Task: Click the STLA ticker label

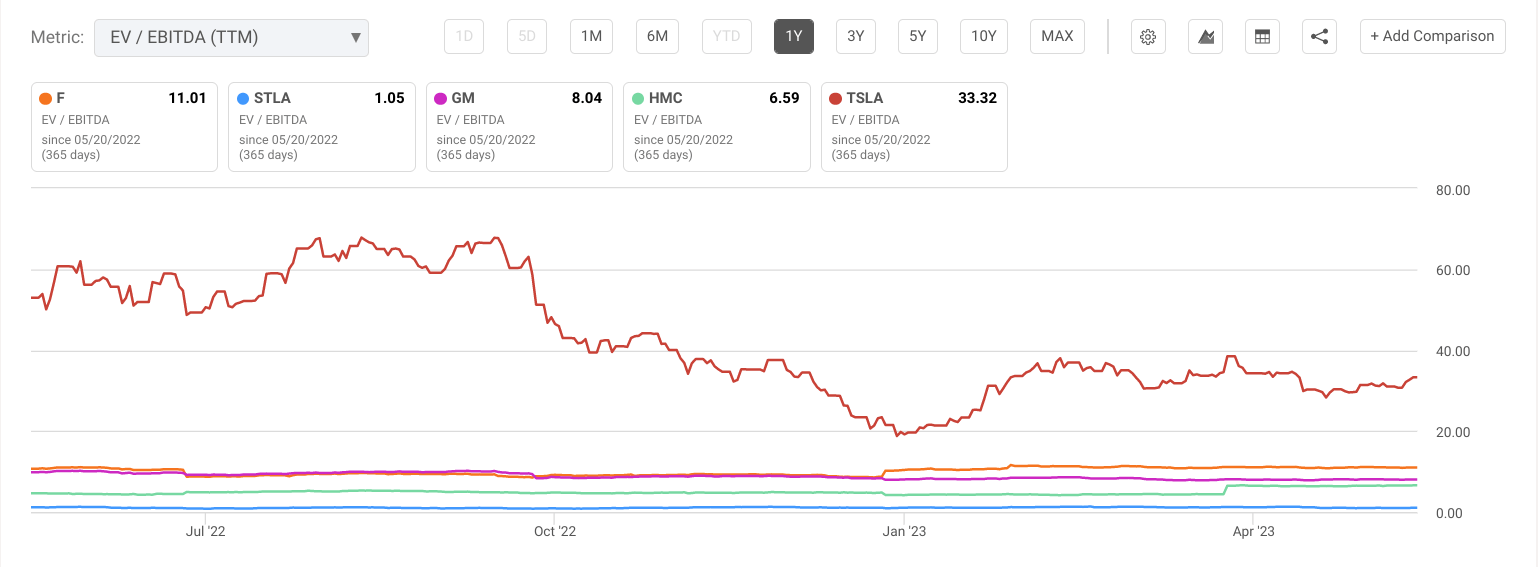Action: (272, 98)
